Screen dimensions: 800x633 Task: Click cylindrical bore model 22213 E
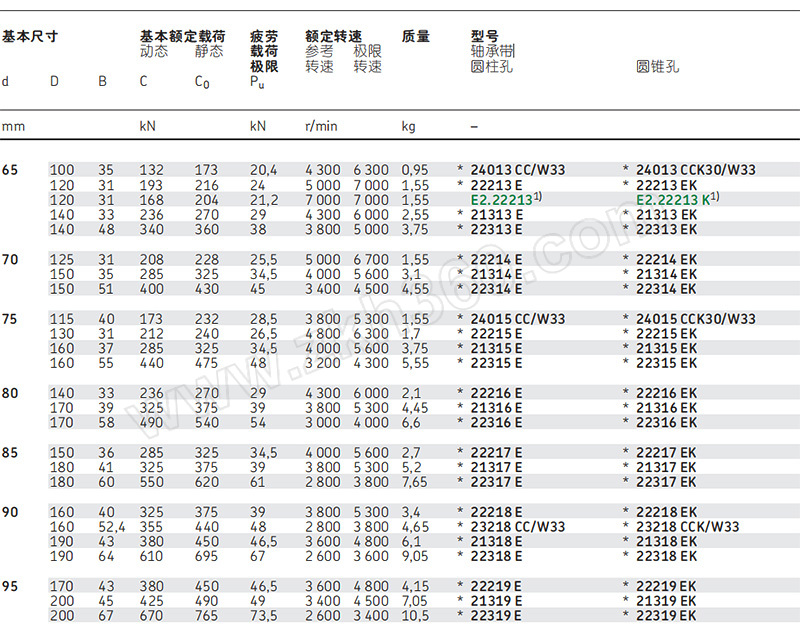pyautogui.click(x=496, y=185)
